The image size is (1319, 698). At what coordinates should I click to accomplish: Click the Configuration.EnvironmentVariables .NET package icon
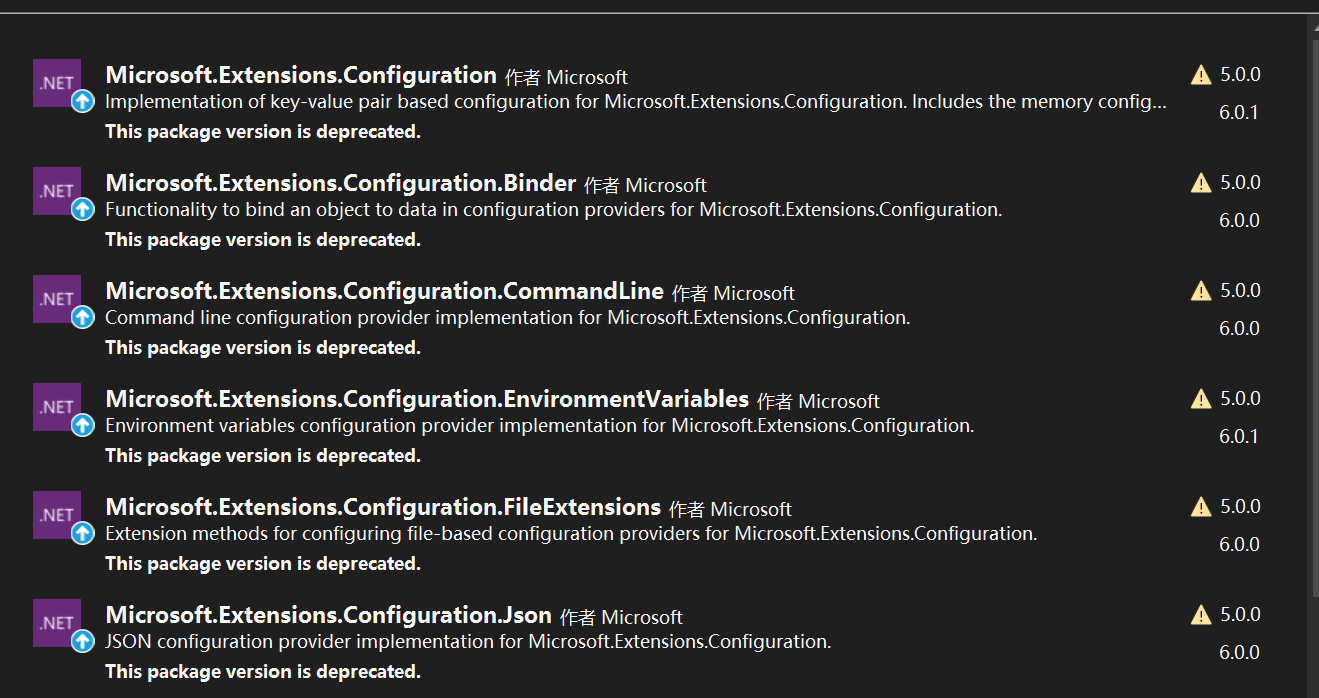coord(57,407)
